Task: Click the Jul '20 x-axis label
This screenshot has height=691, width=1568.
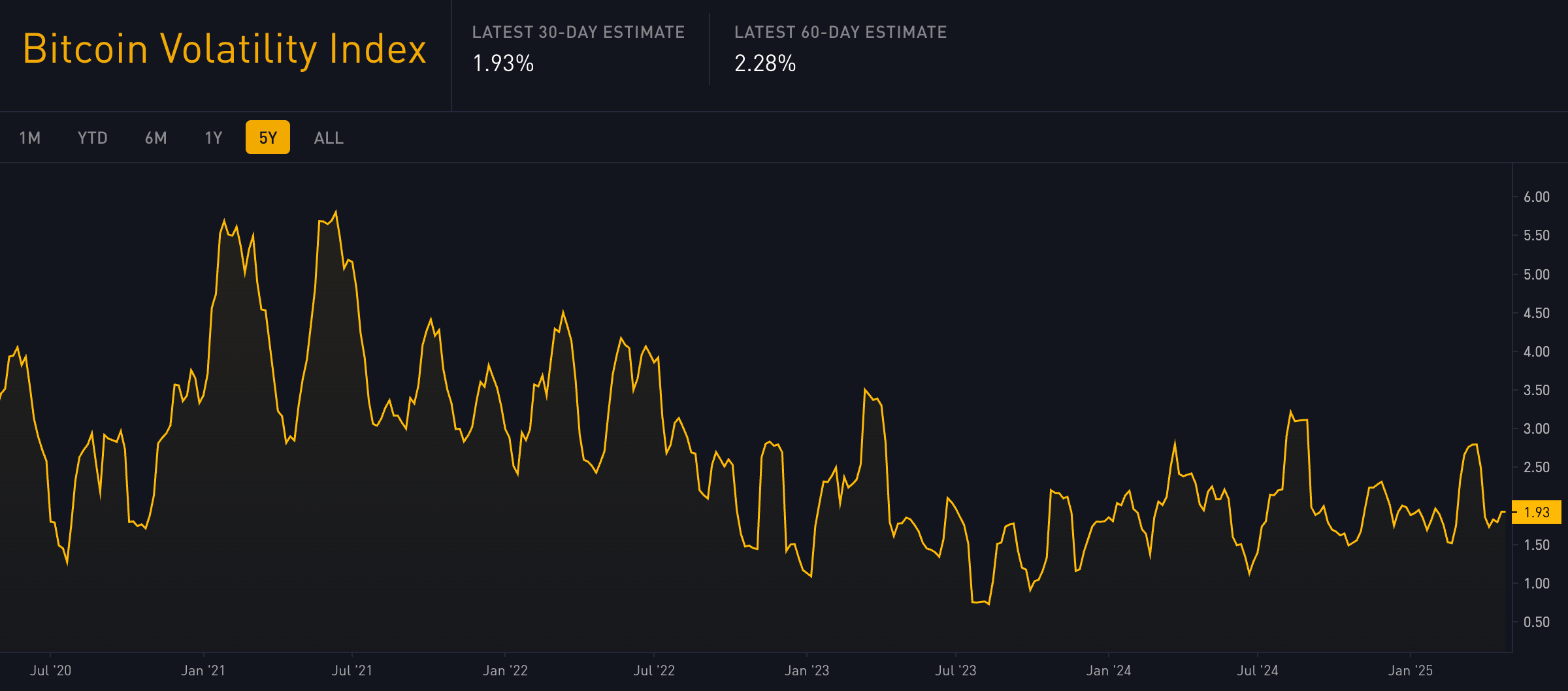Action: 50,671
